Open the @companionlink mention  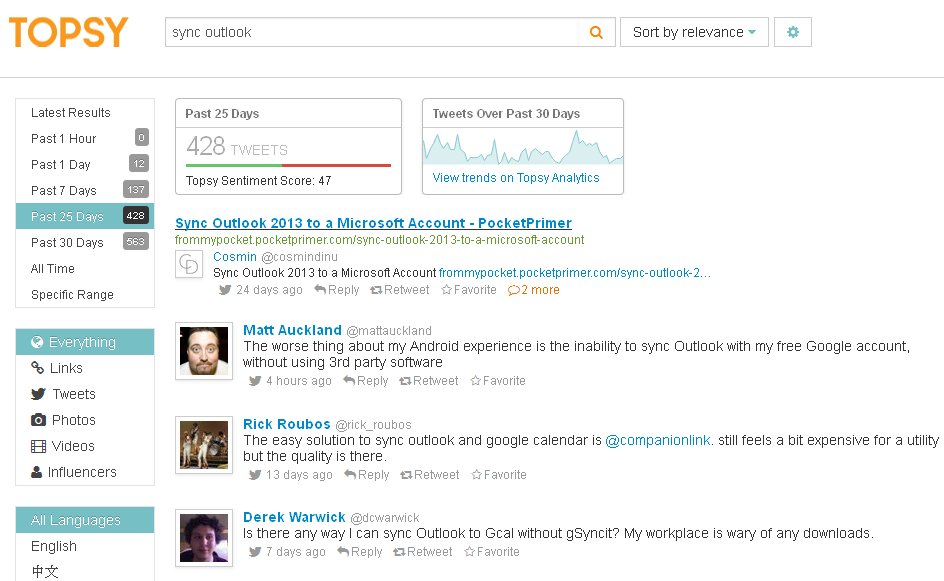[657, 440]
